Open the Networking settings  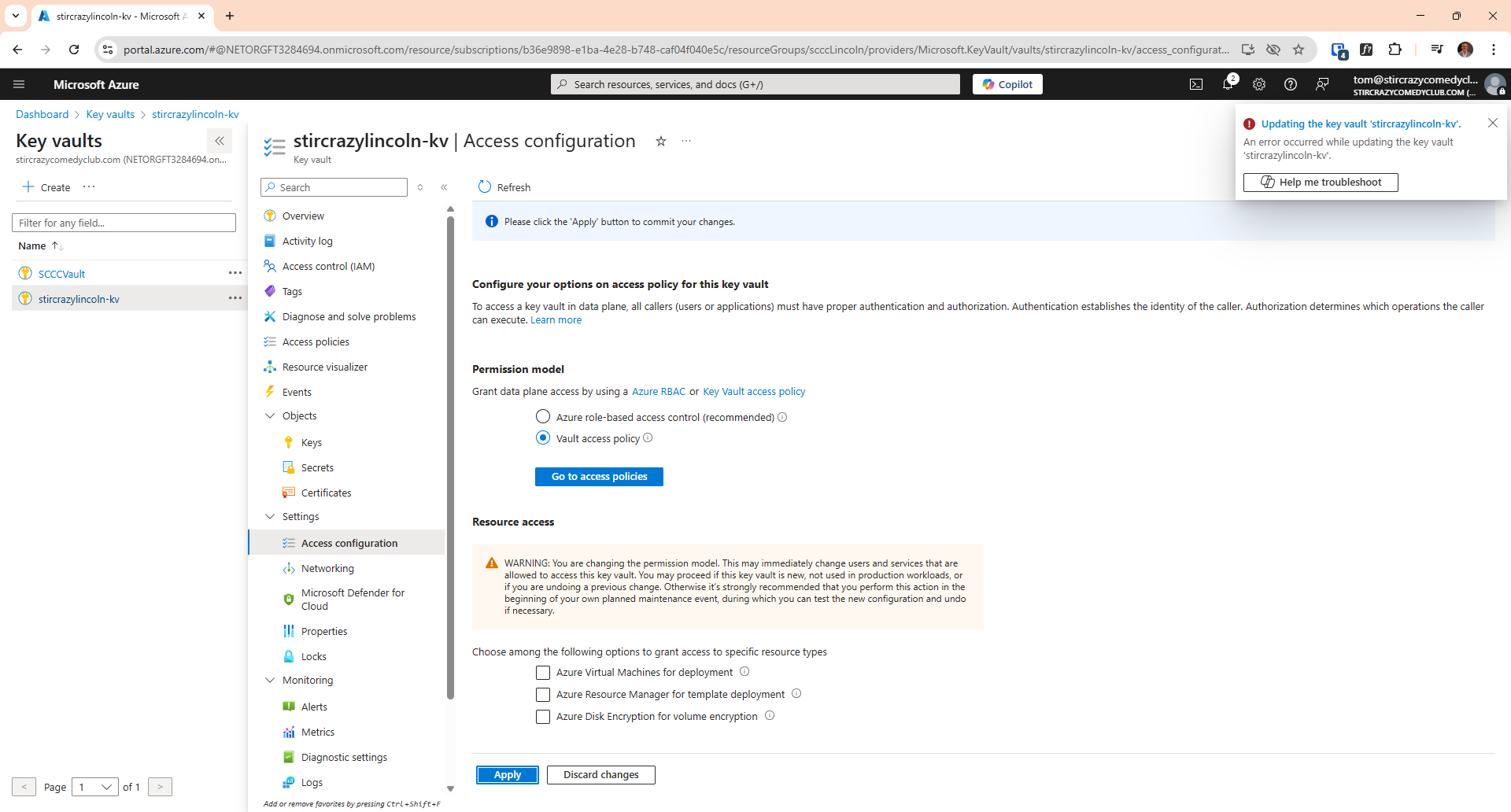[328, 568]
